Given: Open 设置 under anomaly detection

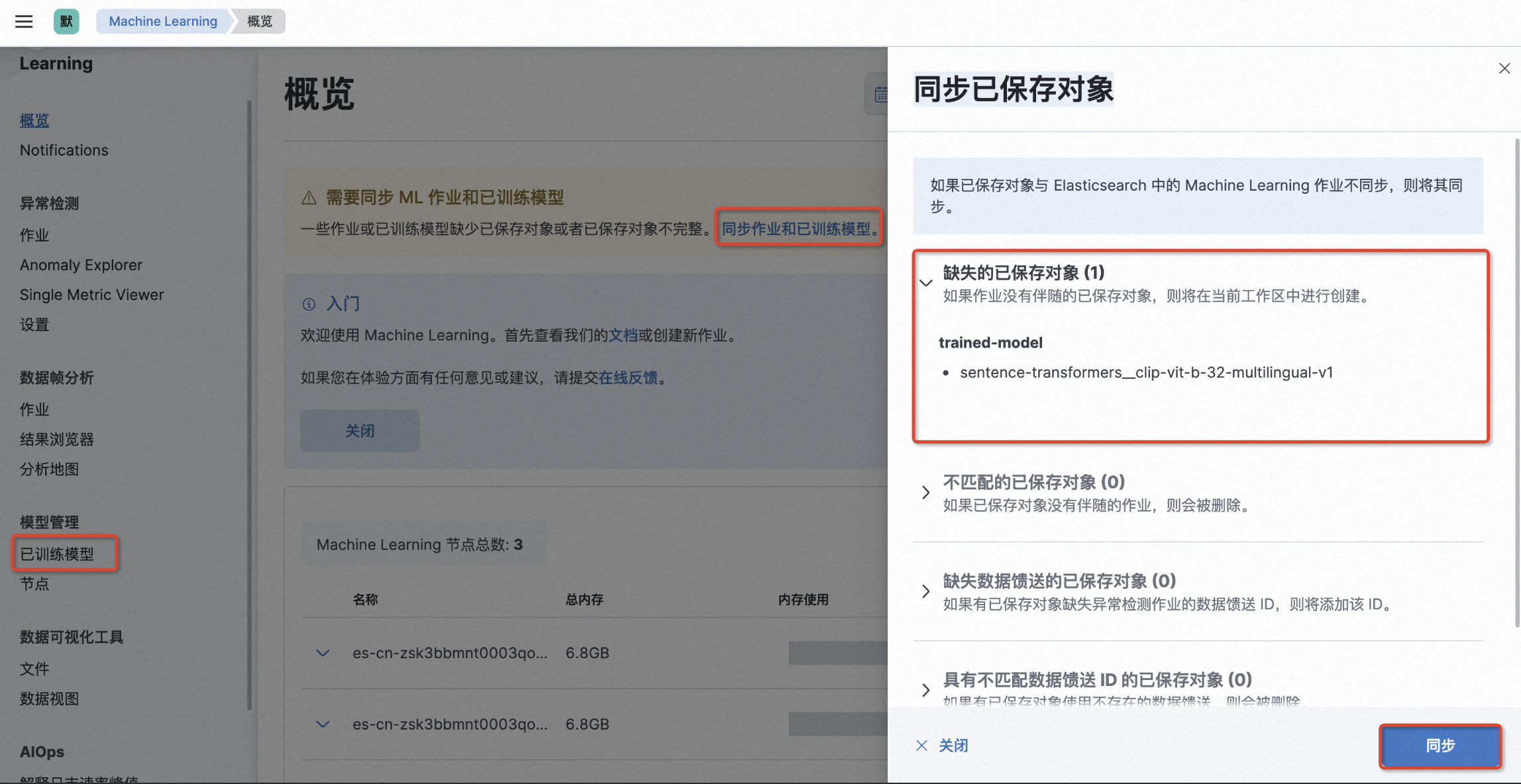Looking at the screenshot, I should point(34,324).
